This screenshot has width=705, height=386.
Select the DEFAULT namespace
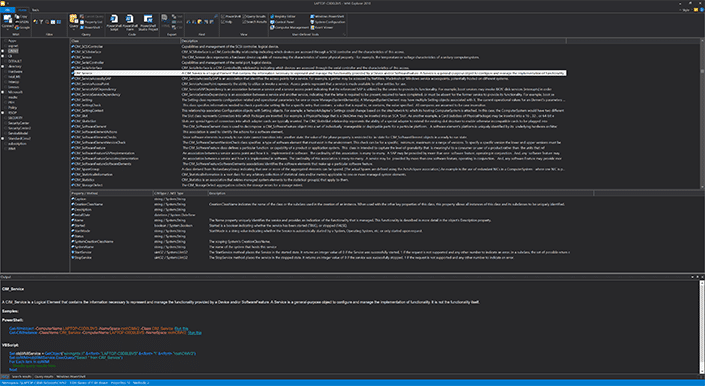point(15,61)
